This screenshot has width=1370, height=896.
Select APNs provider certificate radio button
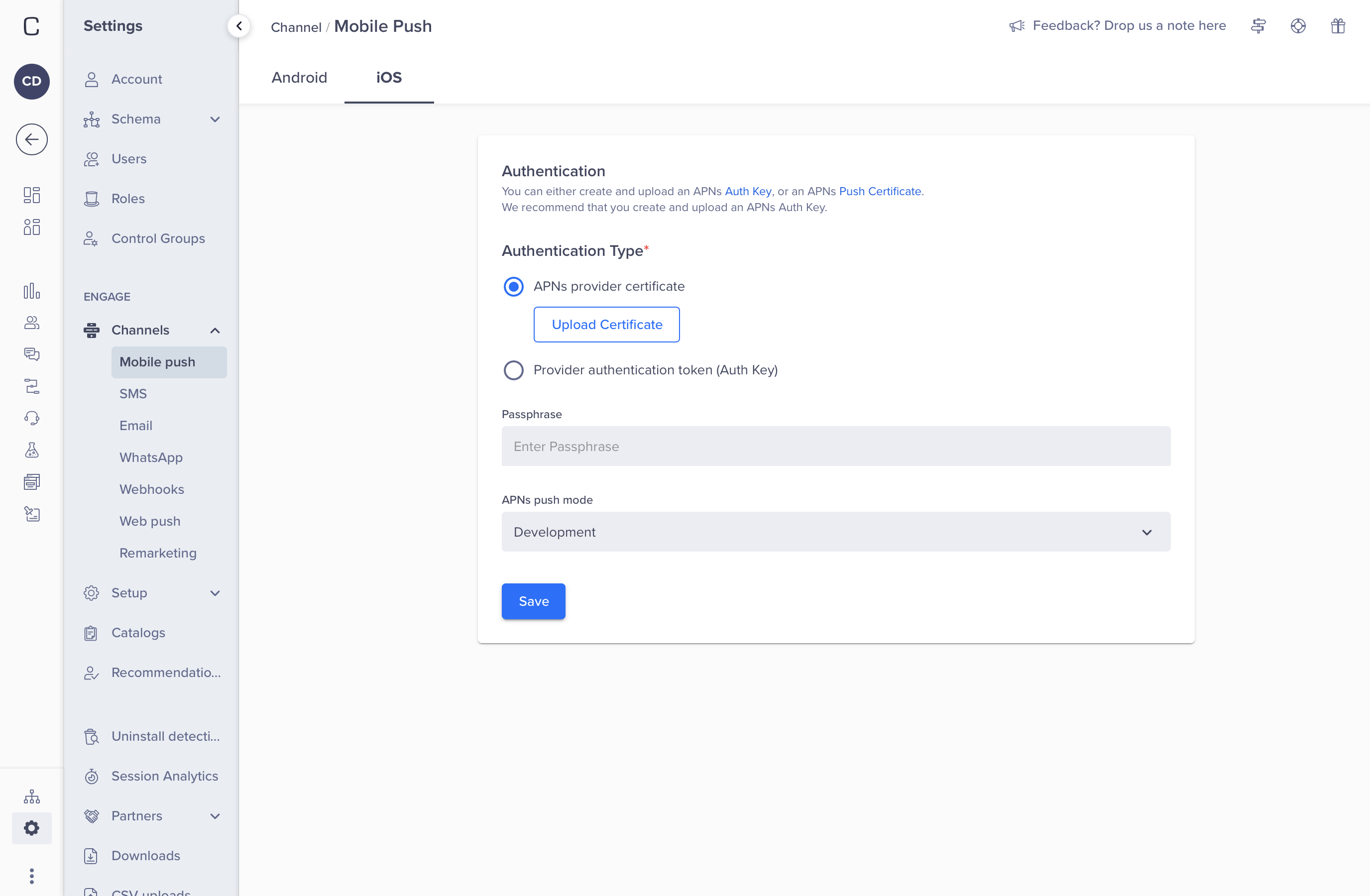513,287
